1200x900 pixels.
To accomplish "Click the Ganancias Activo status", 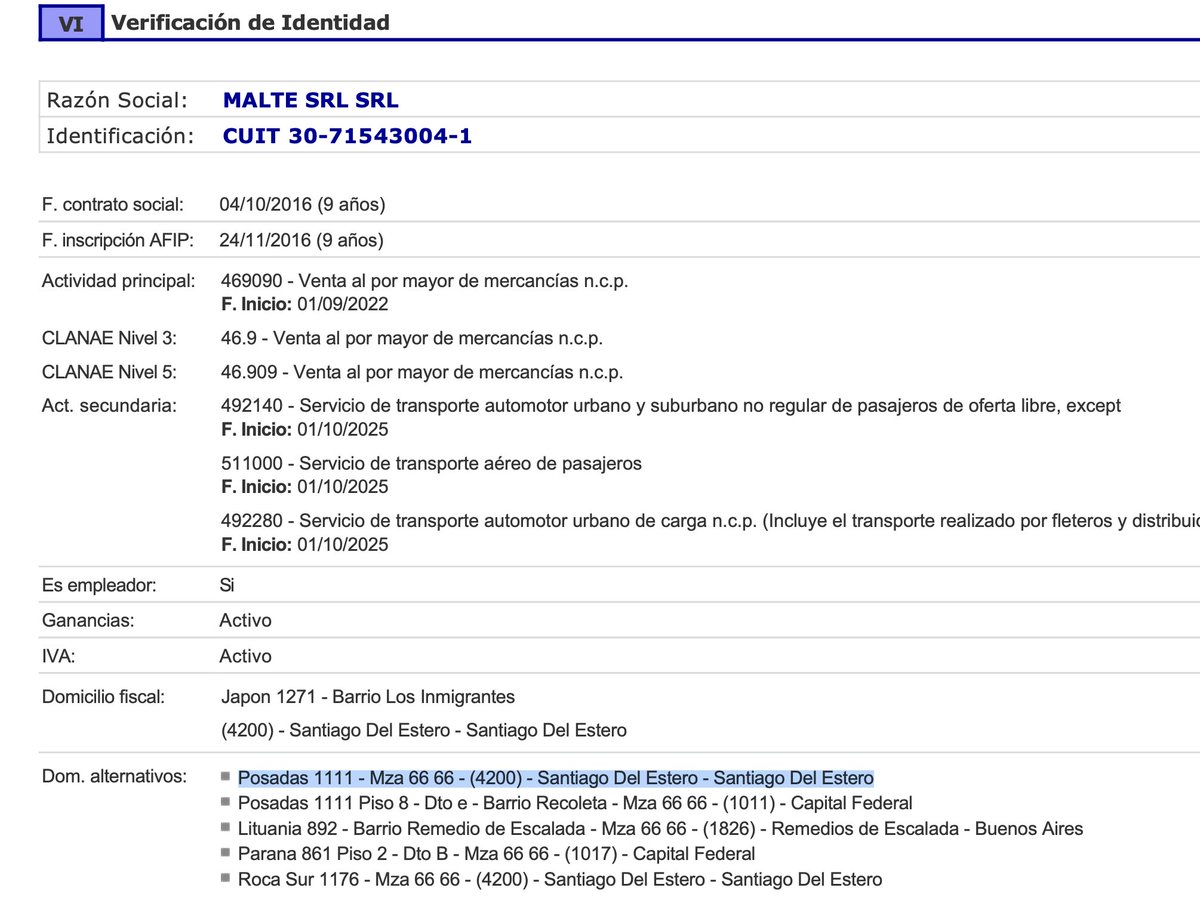I will tap(243, 620).
